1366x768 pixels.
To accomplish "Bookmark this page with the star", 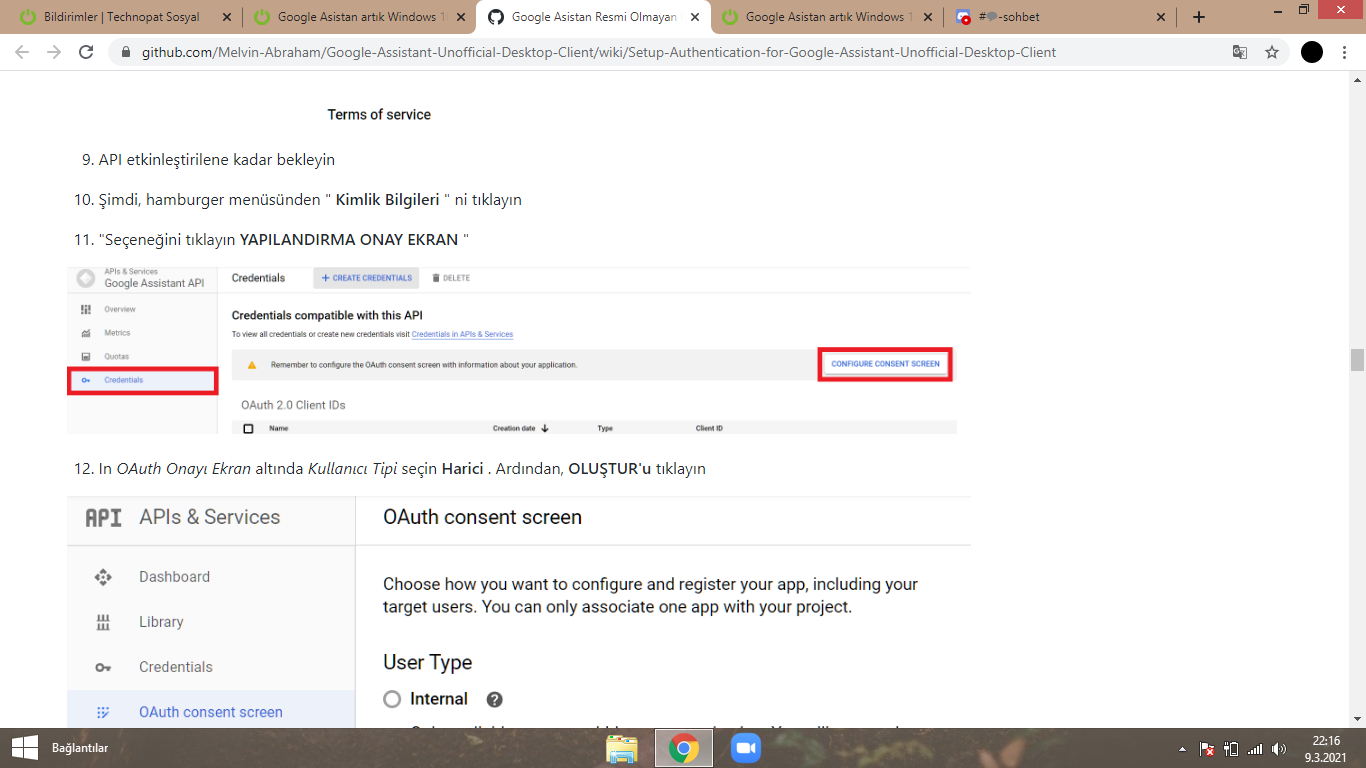I will (x=1272, y=52).
